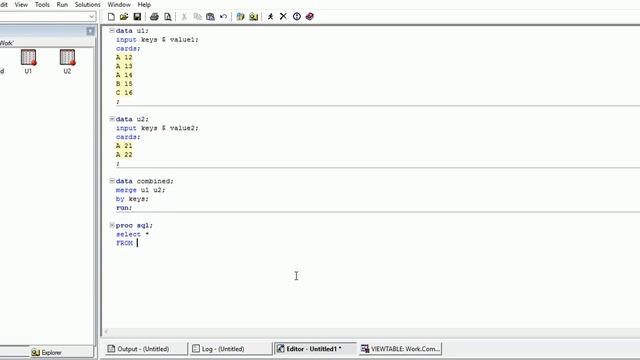Click the 'A 14' data line

(x=124, y=75)
